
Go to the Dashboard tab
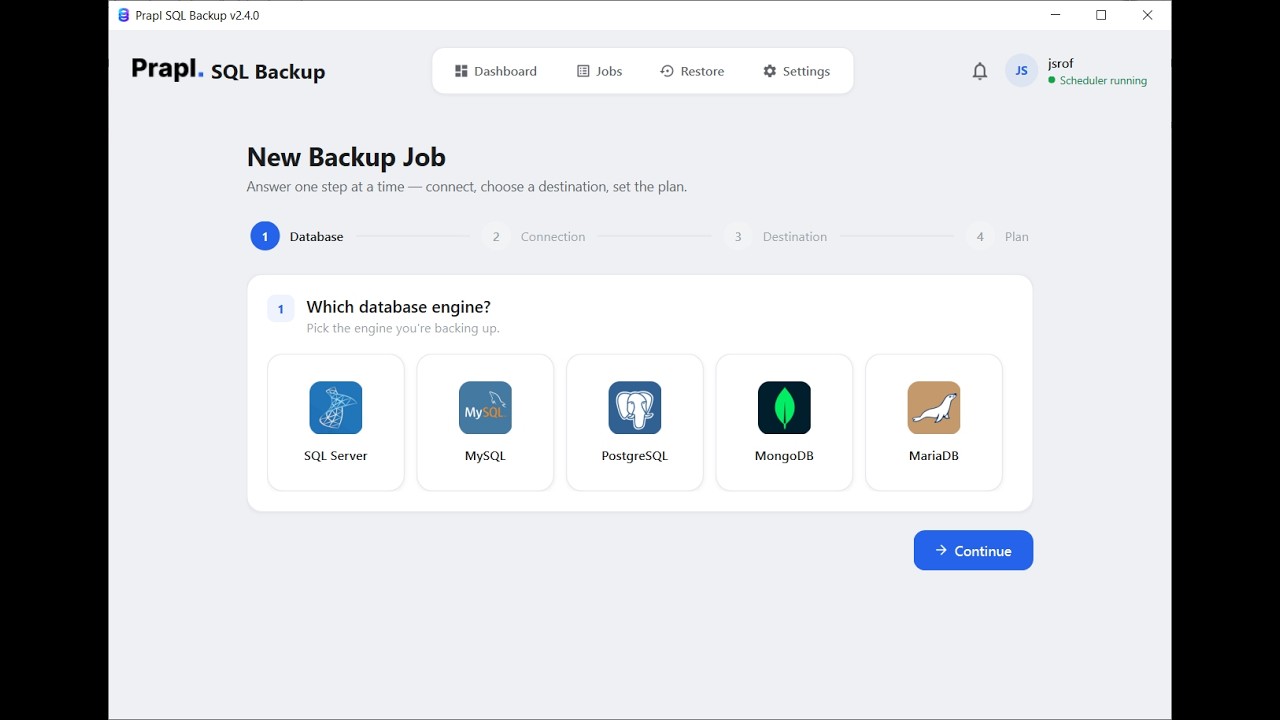[496, 71]
